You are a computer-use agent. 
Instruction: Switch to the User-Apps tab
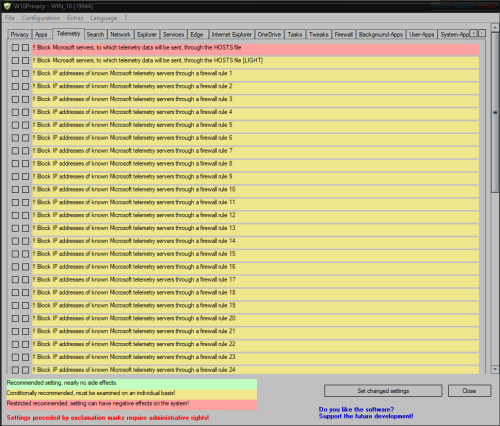422,34
